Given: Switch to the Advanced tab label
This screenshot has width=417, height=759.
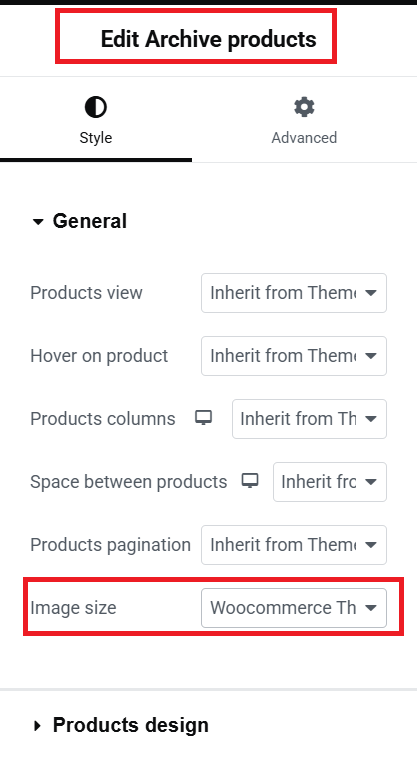Looking at the screenshot, I should (304, 137).
